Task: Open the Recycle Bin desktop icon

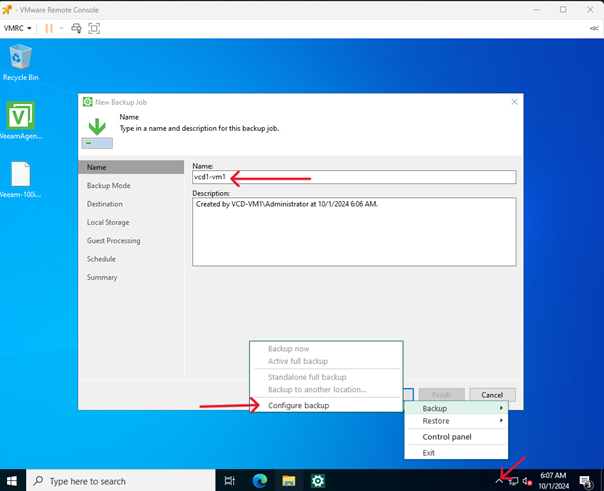Action: pos(20,62)
